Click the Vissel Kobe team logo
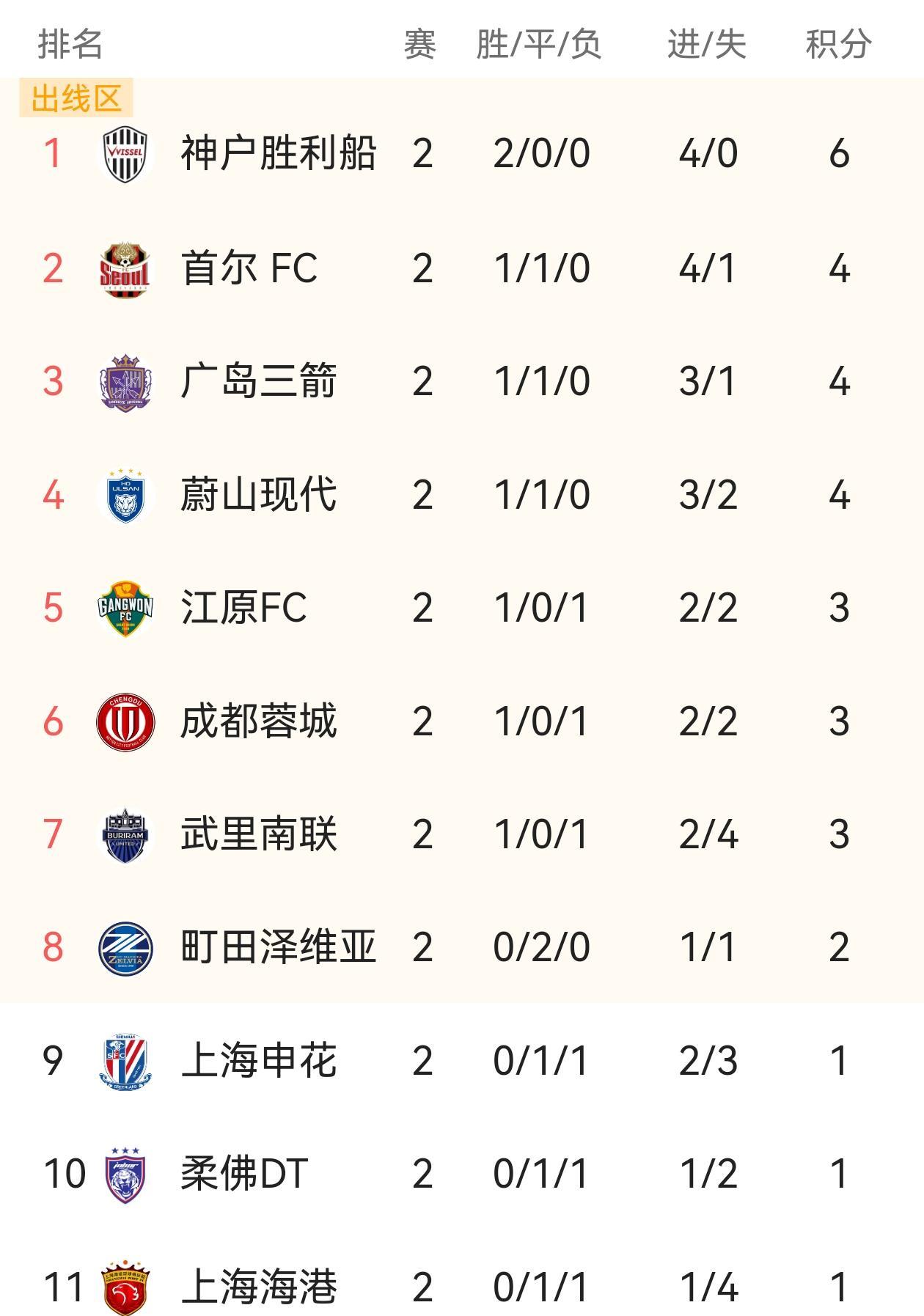Image resolution: width=924 pixels, height=1316 pixels. point(125,154)
